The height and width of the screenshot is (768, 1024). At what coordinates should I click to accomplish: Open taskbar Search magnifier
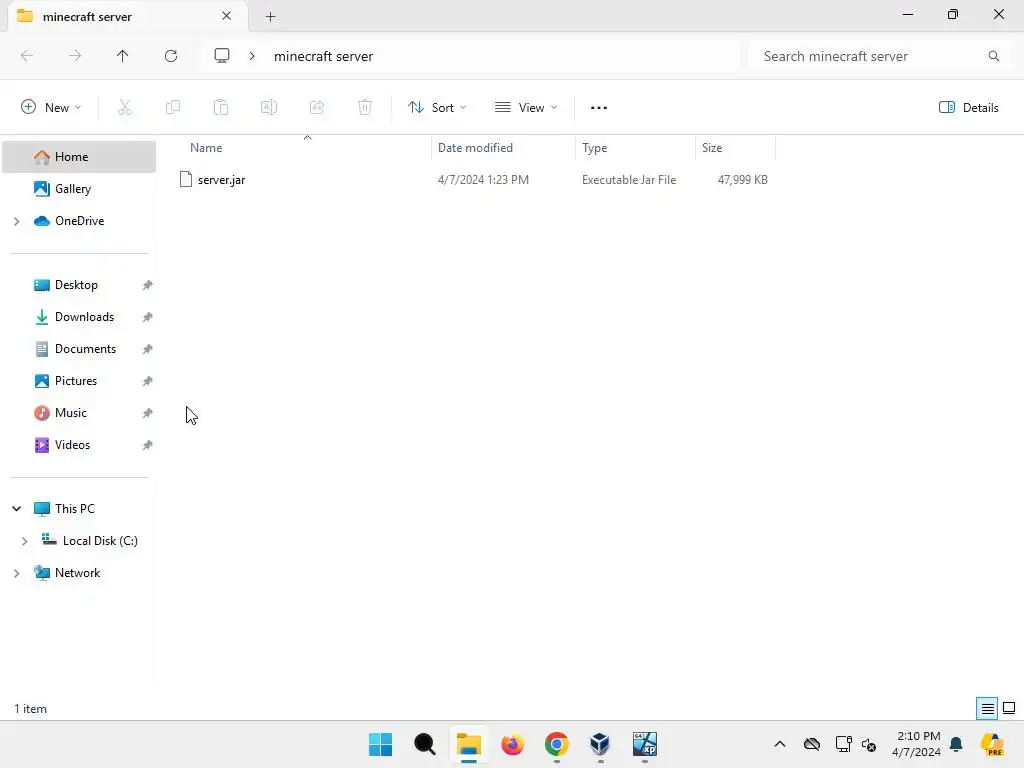coord(425,744)
